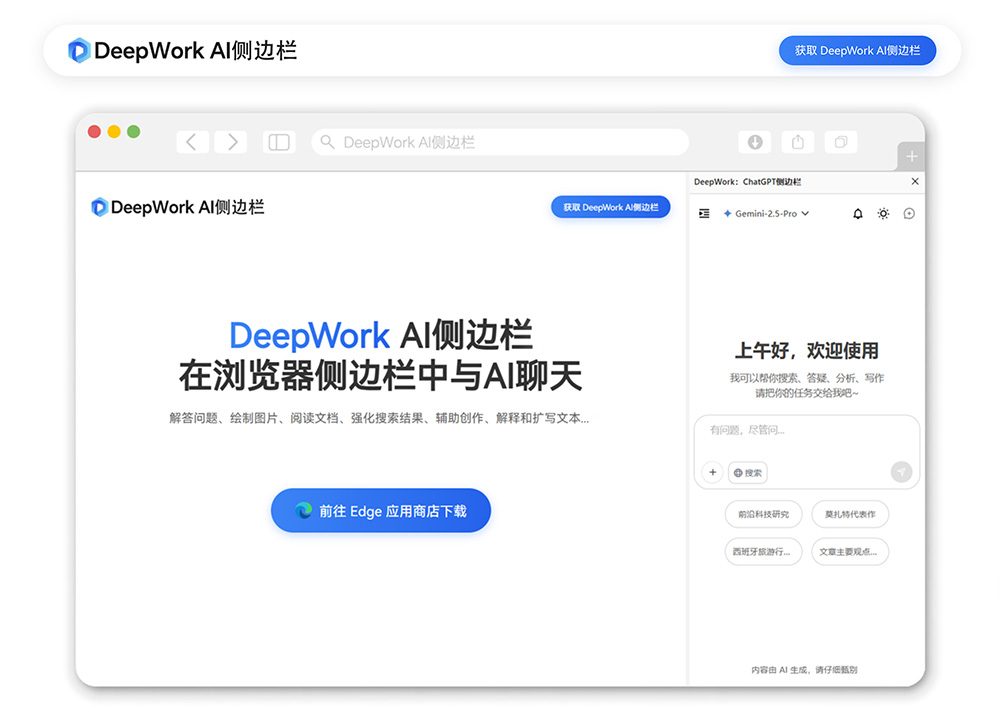
Task: Open a new browser tab with the plus
Action: coord(911,156)
